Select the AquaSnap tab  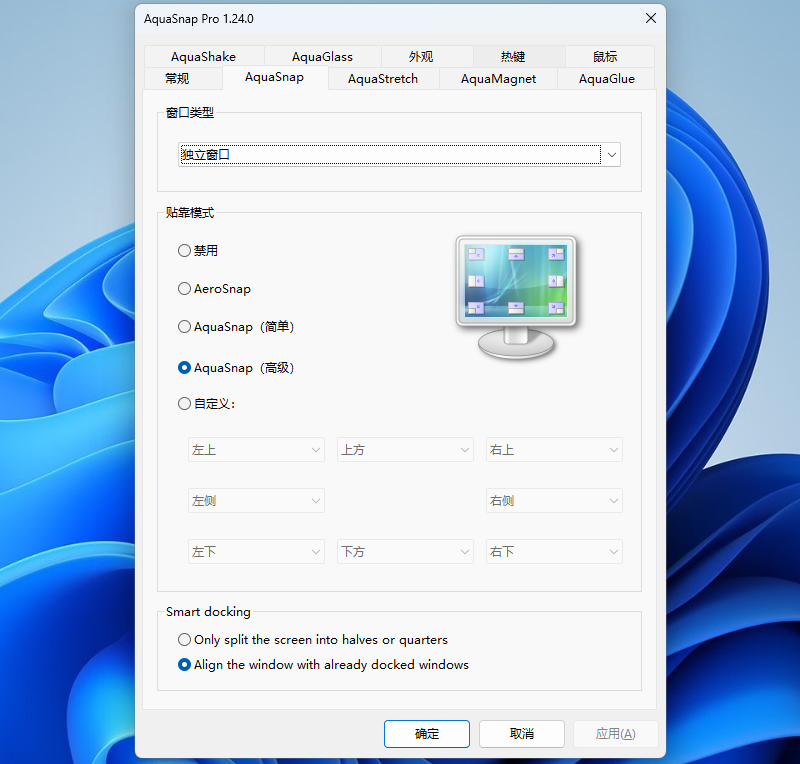(x=274, y=77)
